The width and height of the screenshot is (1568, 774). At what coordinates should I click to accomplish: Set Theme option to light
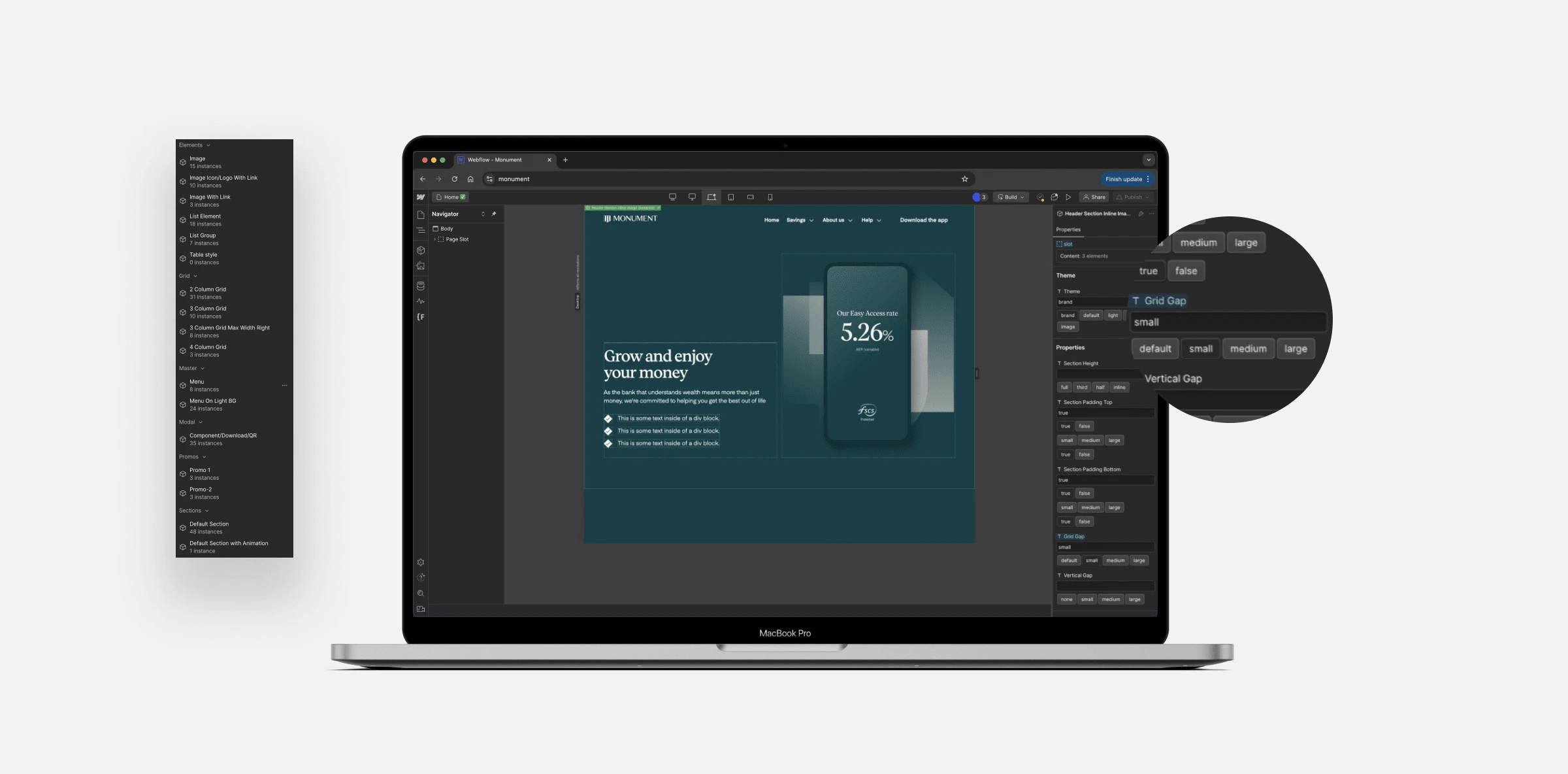1113,315
